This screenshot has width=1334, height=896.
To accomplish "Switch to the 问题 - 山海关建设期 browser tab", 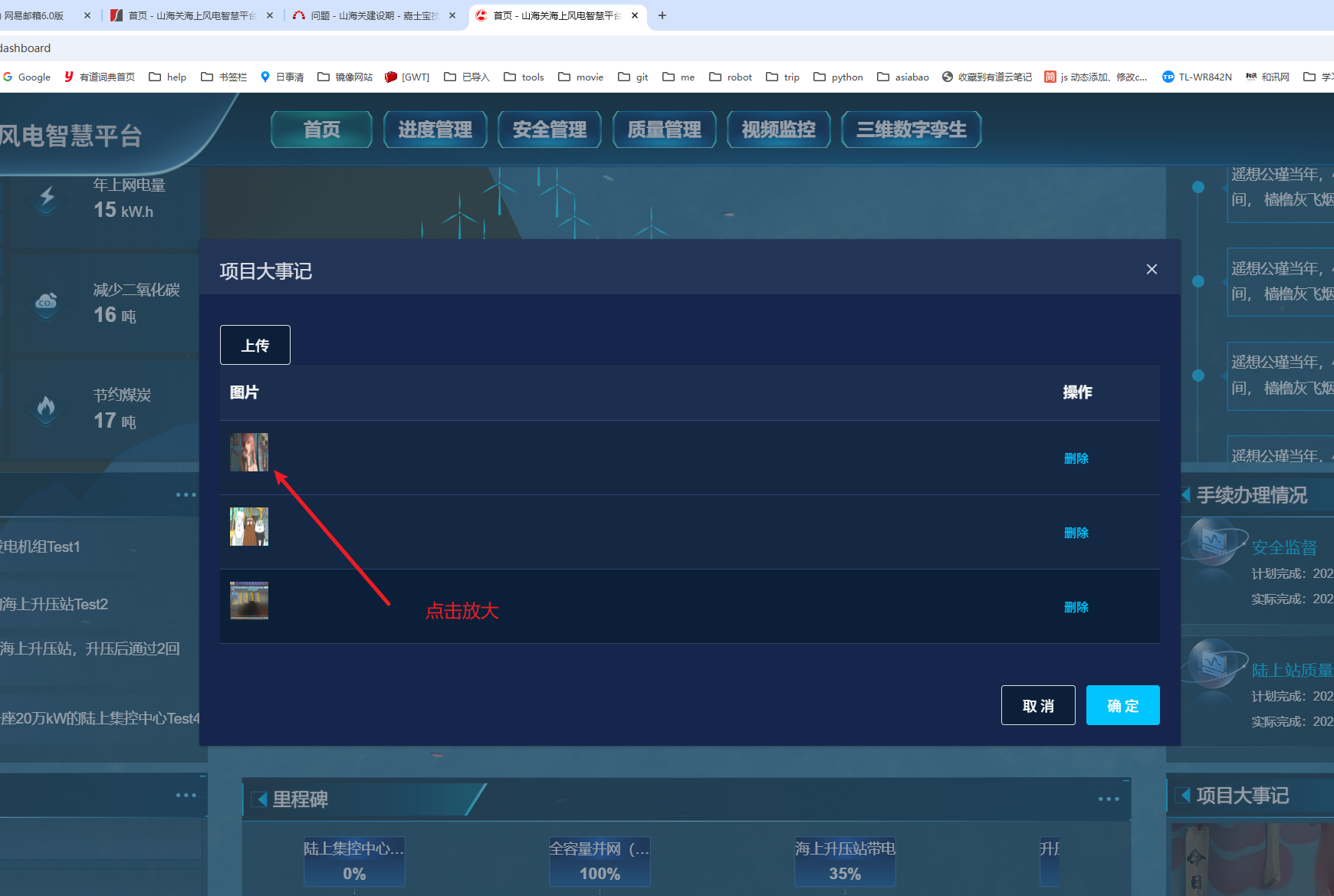I will coord(375,15).
